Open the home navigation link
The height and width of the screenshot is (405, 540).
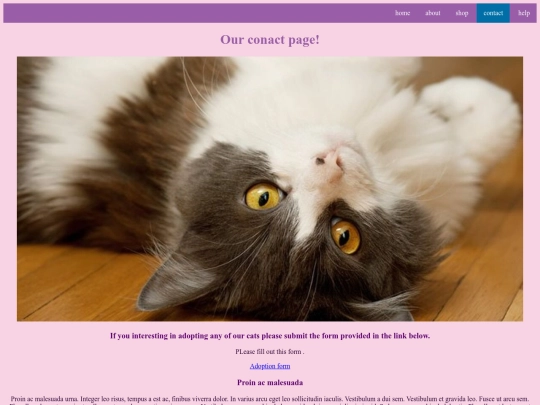402,13
